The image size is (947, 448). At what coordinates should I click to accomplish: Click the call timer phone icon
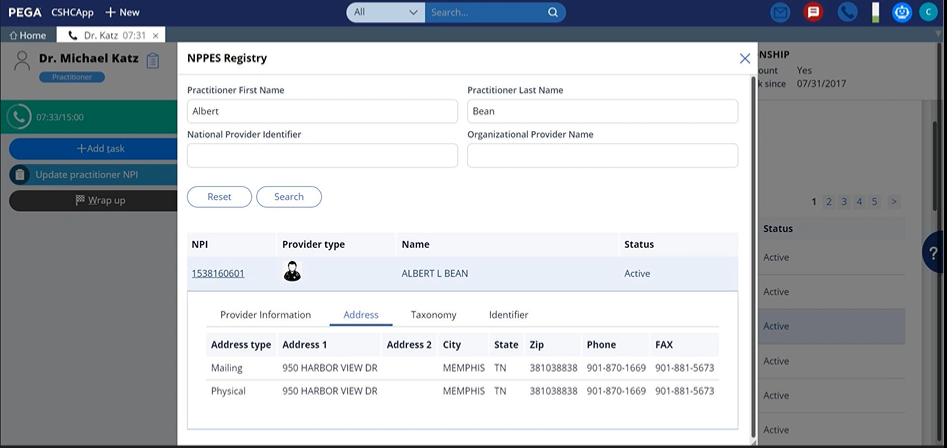(19, 117)
